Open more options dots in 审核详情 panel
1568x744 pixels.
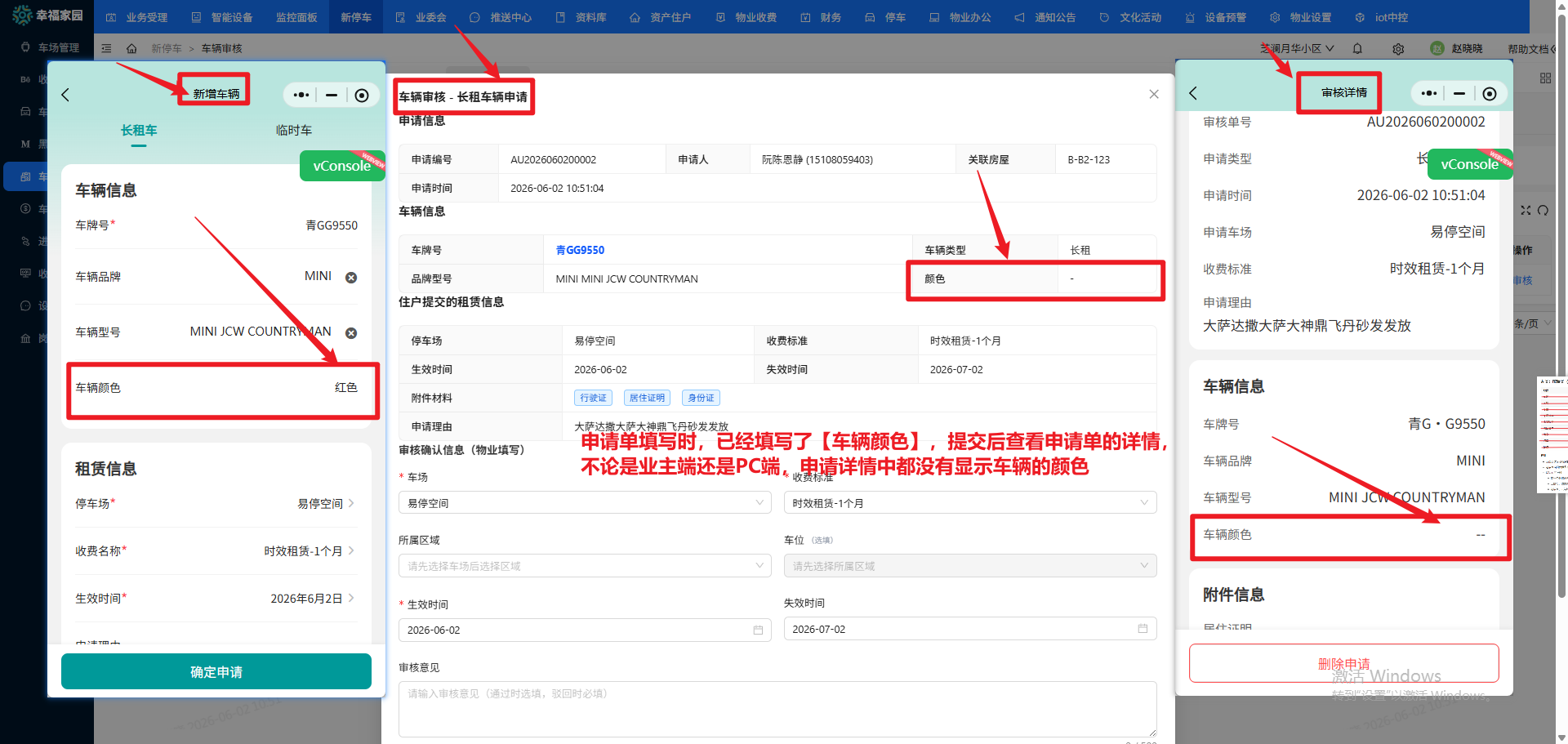click(1429, 93)
